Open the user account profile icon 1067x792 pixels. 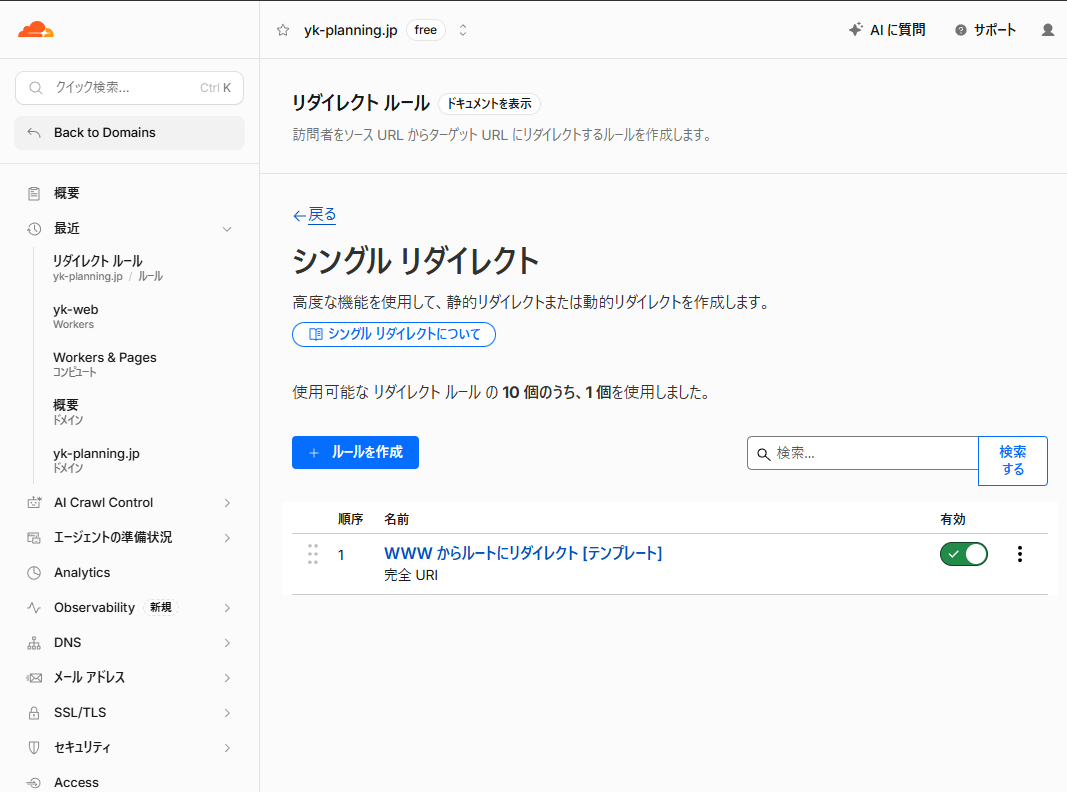click(1048, 30)
